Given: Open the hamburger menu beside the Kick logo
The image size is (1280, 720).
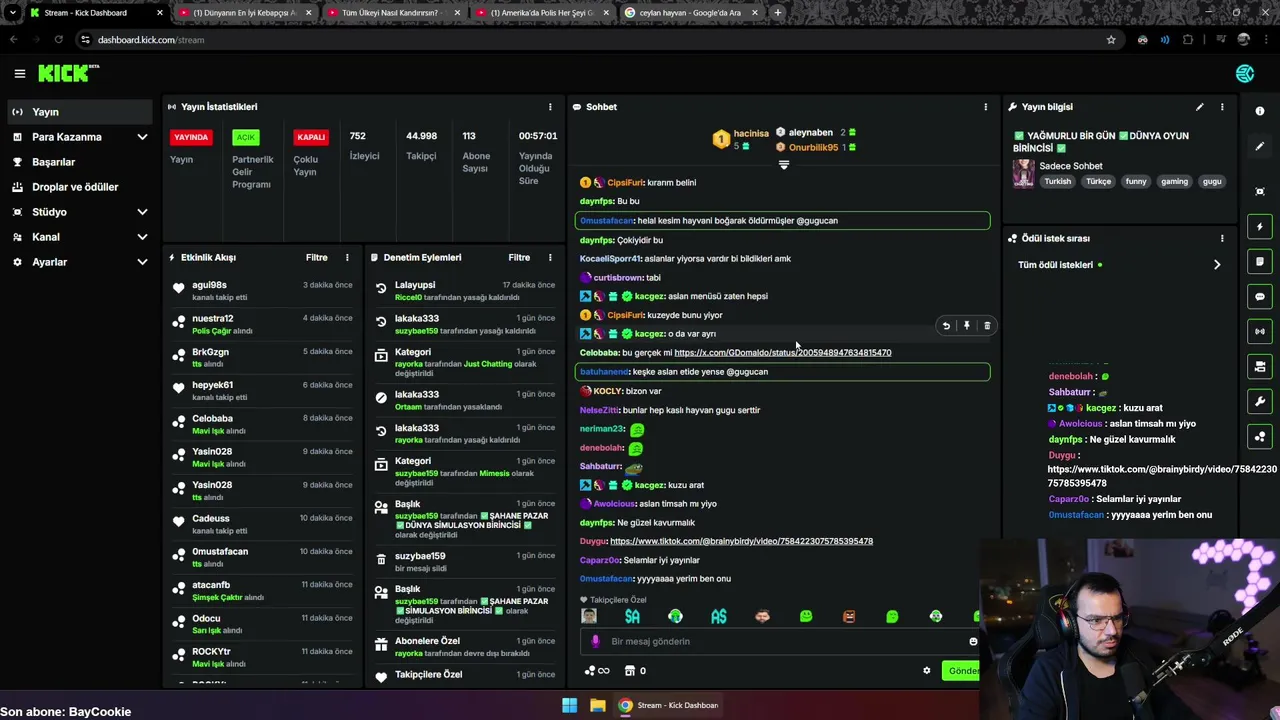Looking at the screenshot, I should (x=19, y=73).
